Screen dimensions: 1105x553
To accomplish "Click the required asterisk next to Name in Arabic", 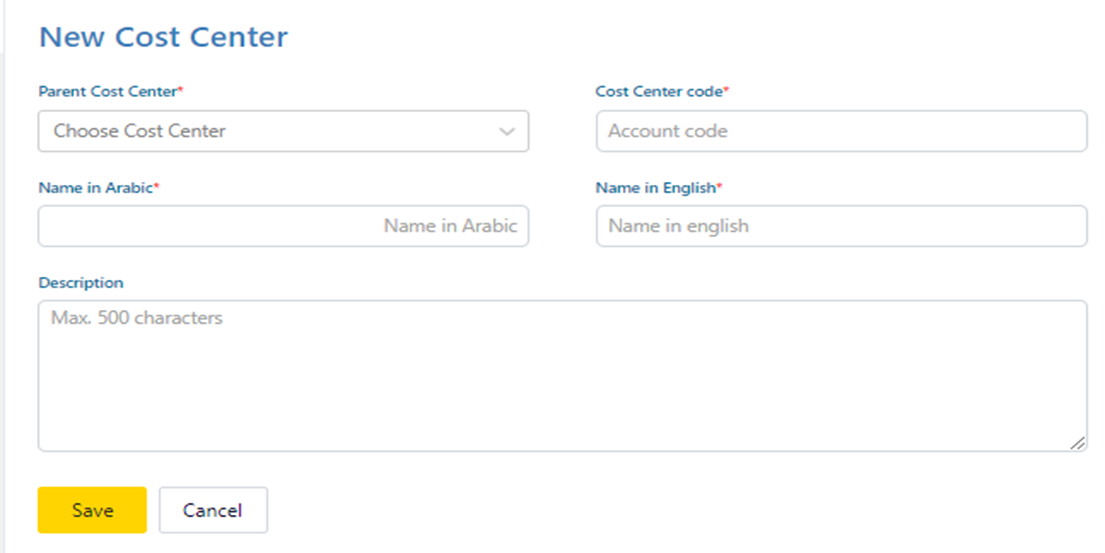I will click(157, 186).
